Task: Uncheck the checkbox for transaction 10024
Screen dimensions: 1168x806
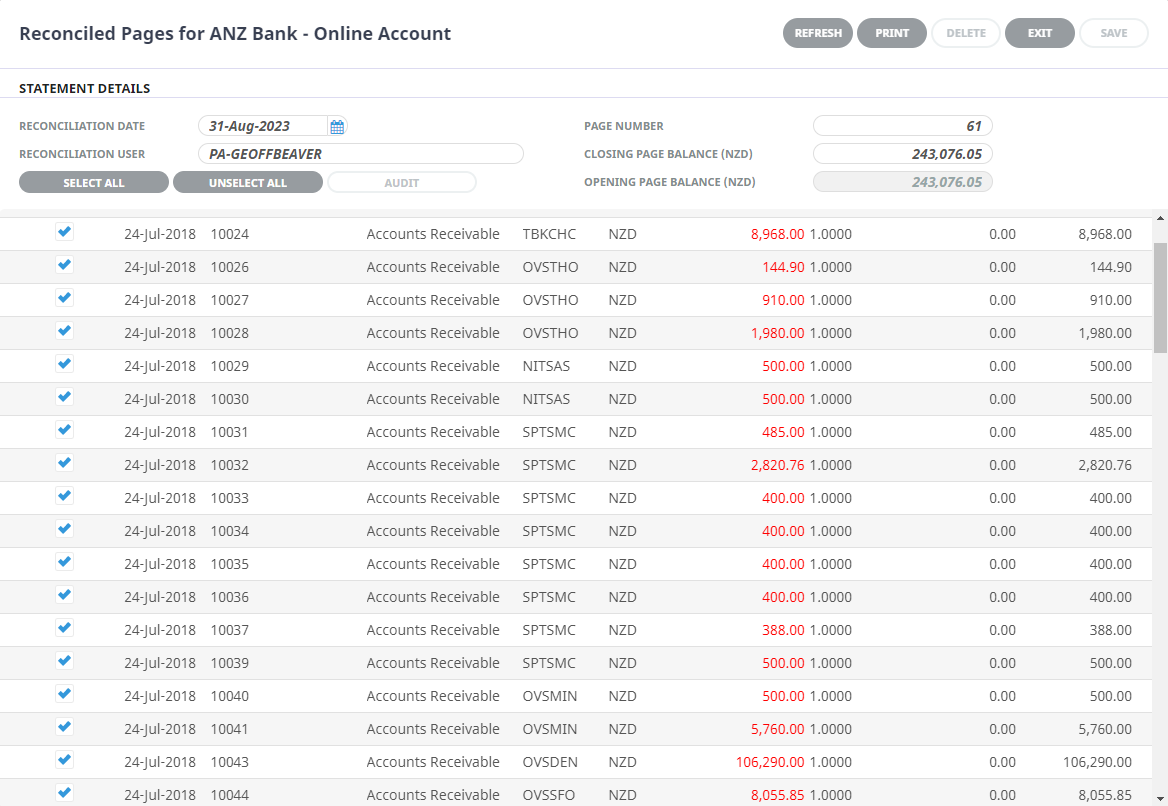Action: click(x=64, y=233)
